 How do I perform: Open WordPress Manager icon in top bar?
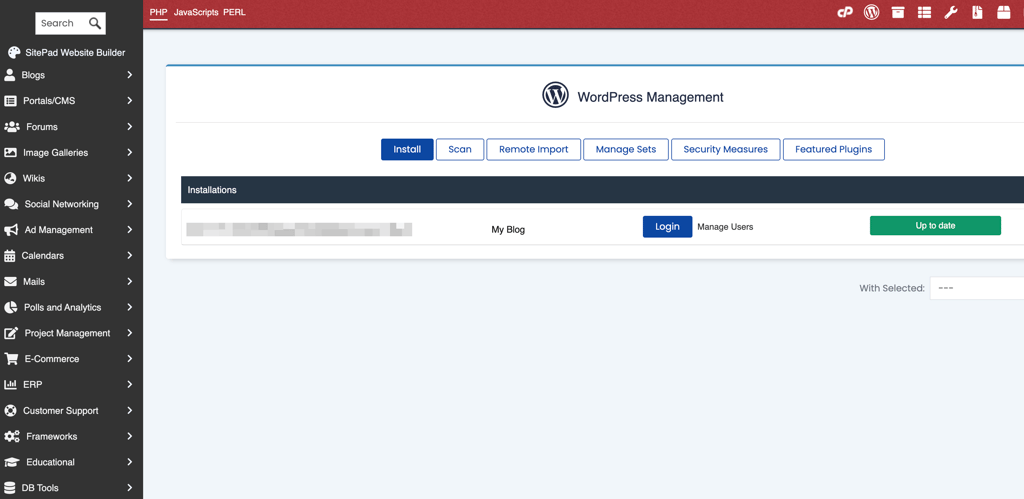[x=871, y=12]
